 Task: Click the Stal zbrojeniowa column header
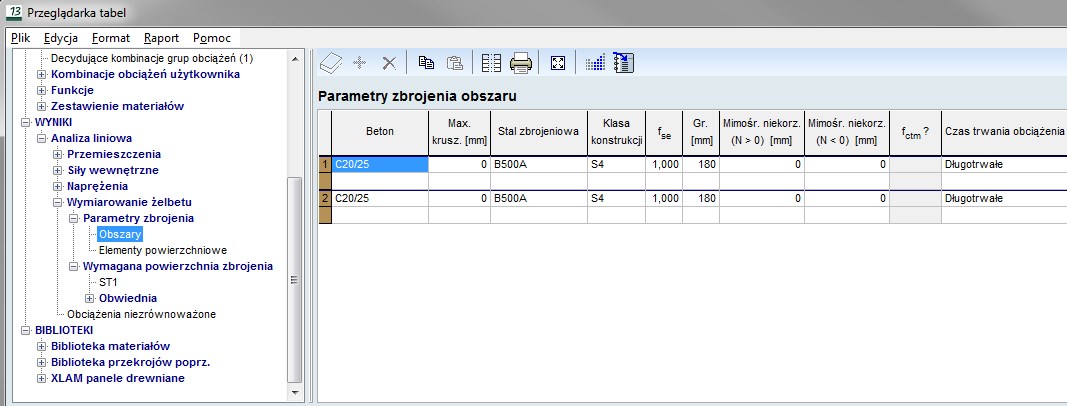[x=537, y=131]
